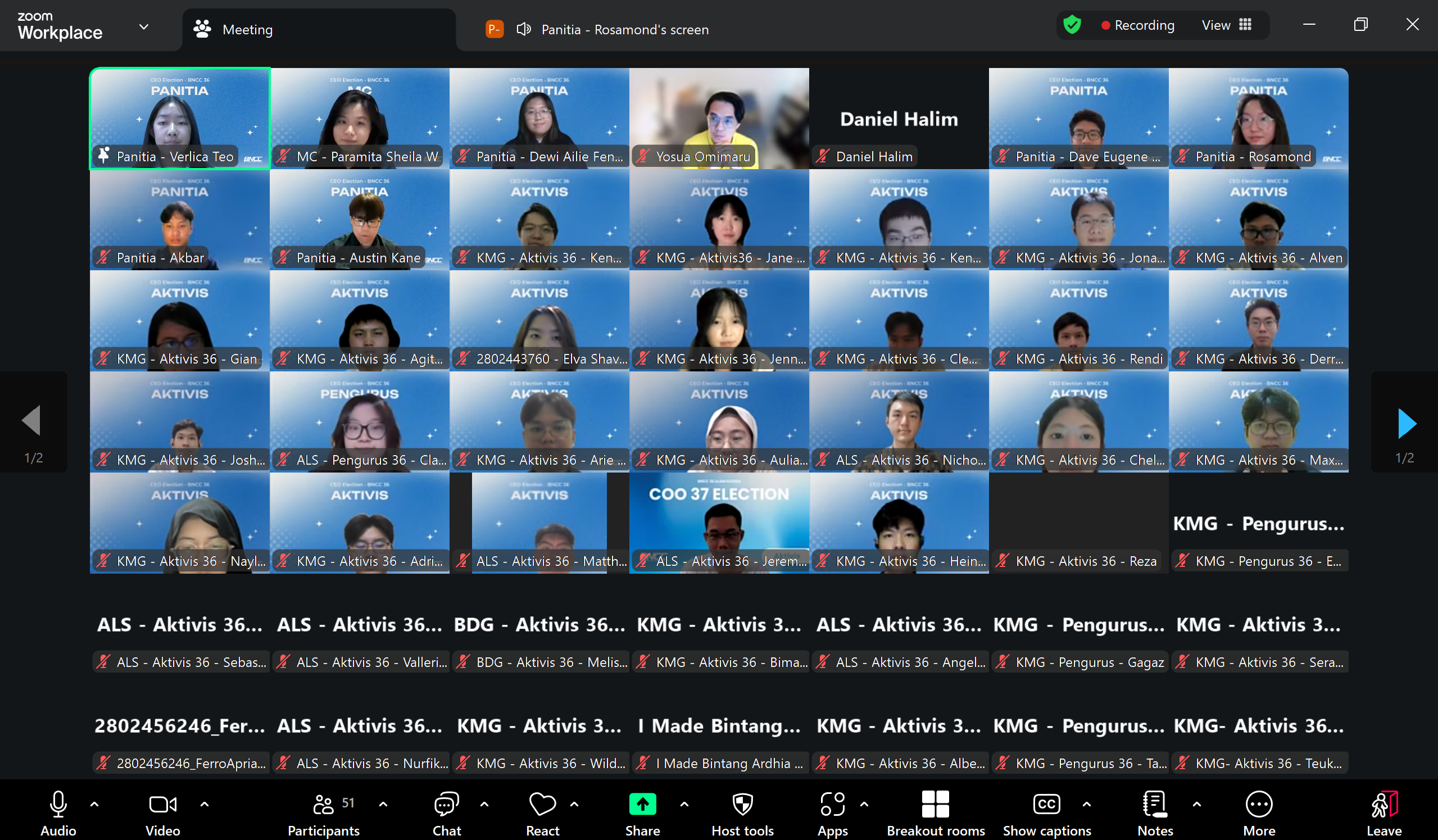This screenshot has height=840, width=1438.
Task: Open the More options button
Action: (1259, 805)
